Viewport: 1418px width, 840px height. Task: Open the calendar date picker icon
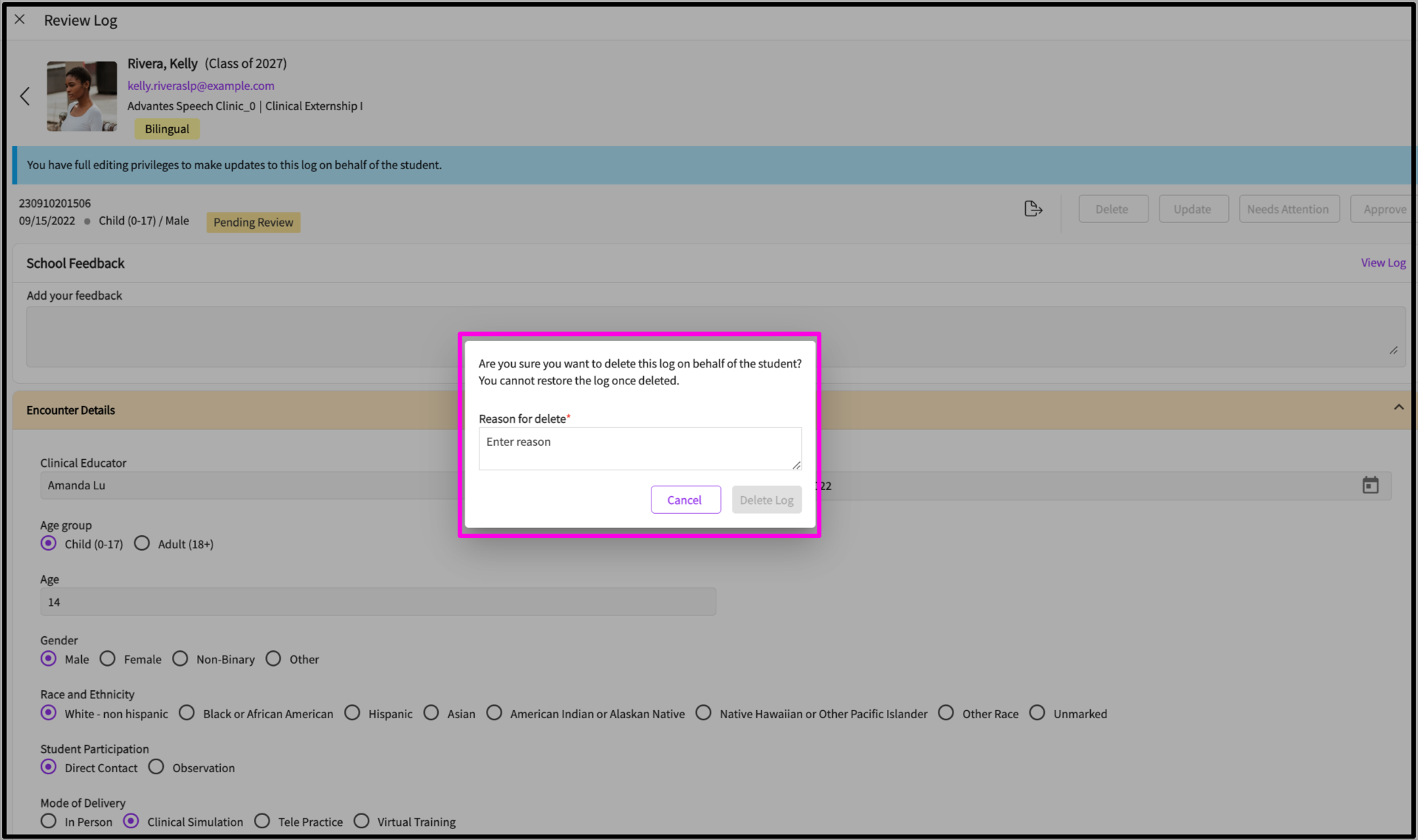pos(1370,486)
